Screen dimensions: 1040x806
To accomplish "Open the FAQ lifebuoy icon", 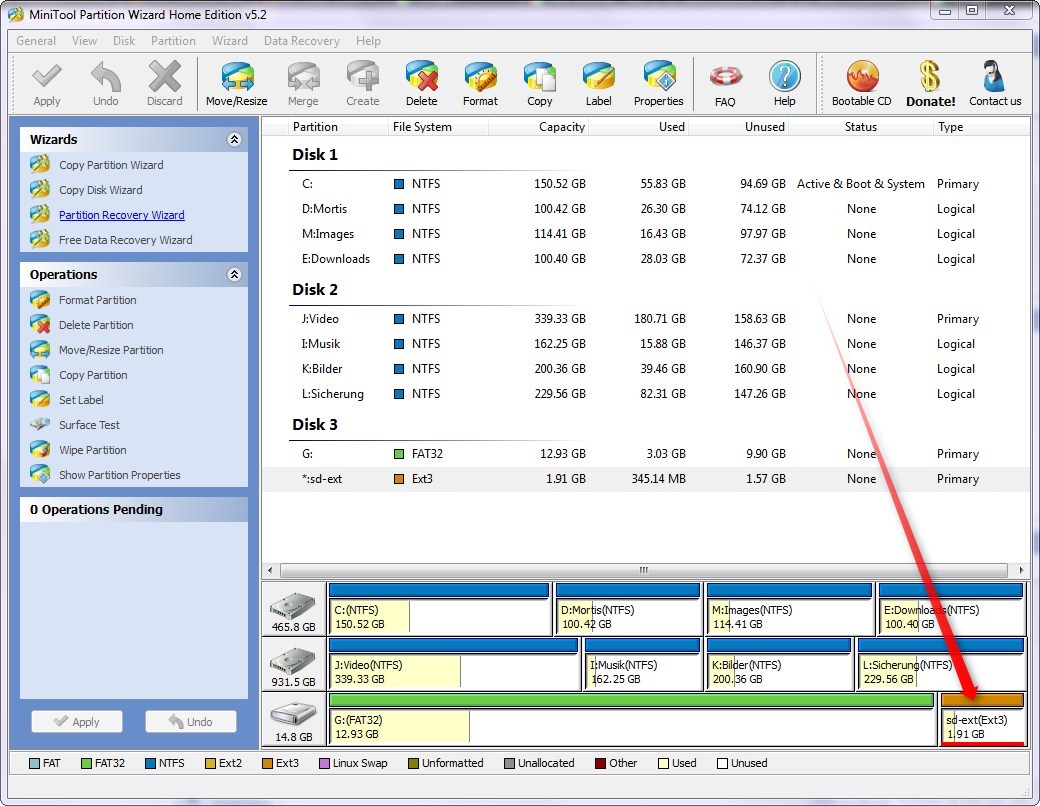I will click(725, 84).
